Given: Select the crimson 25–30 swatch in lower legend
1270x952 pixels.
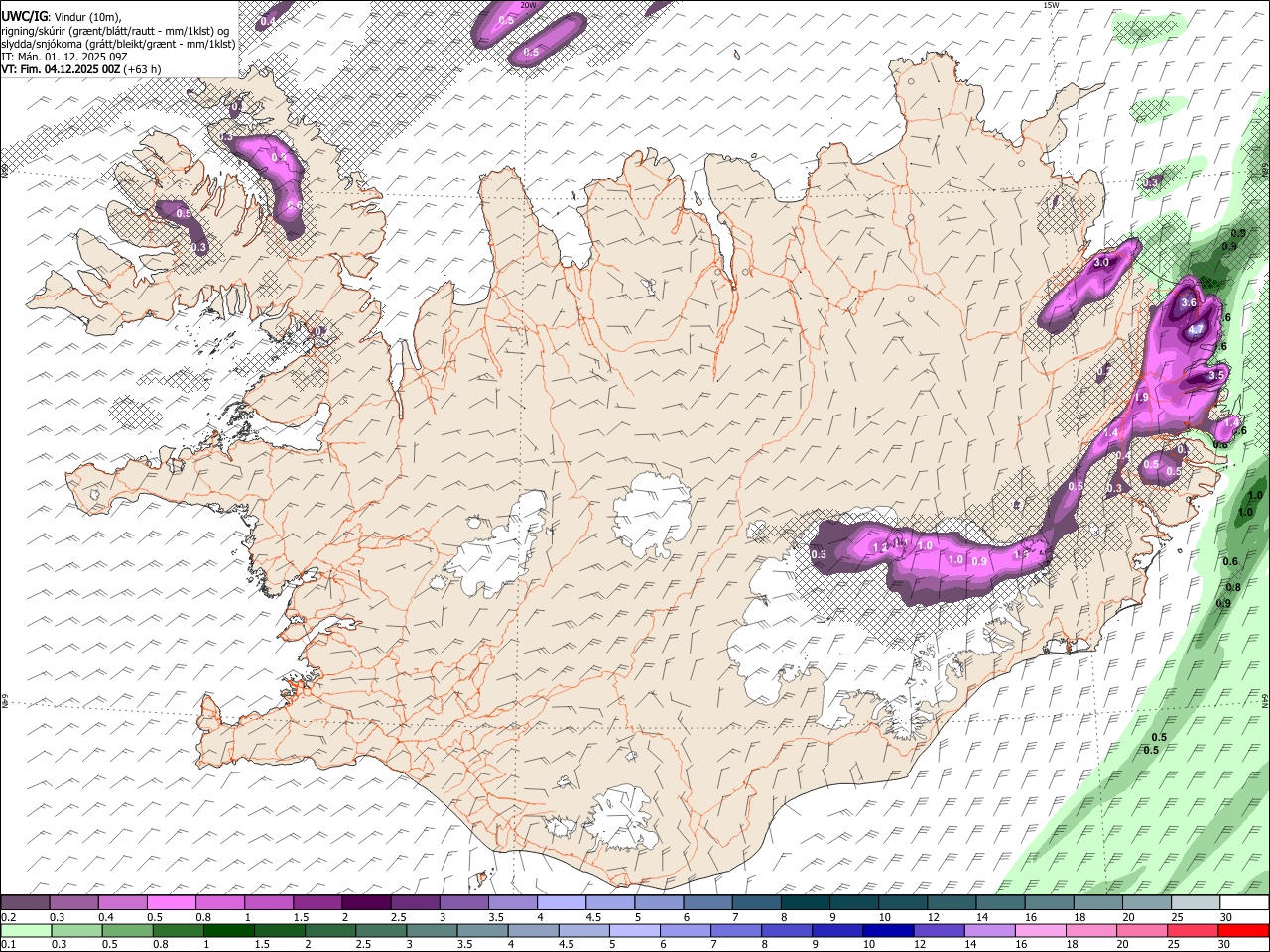Looking at the screenshot, I should [1193, 930].
